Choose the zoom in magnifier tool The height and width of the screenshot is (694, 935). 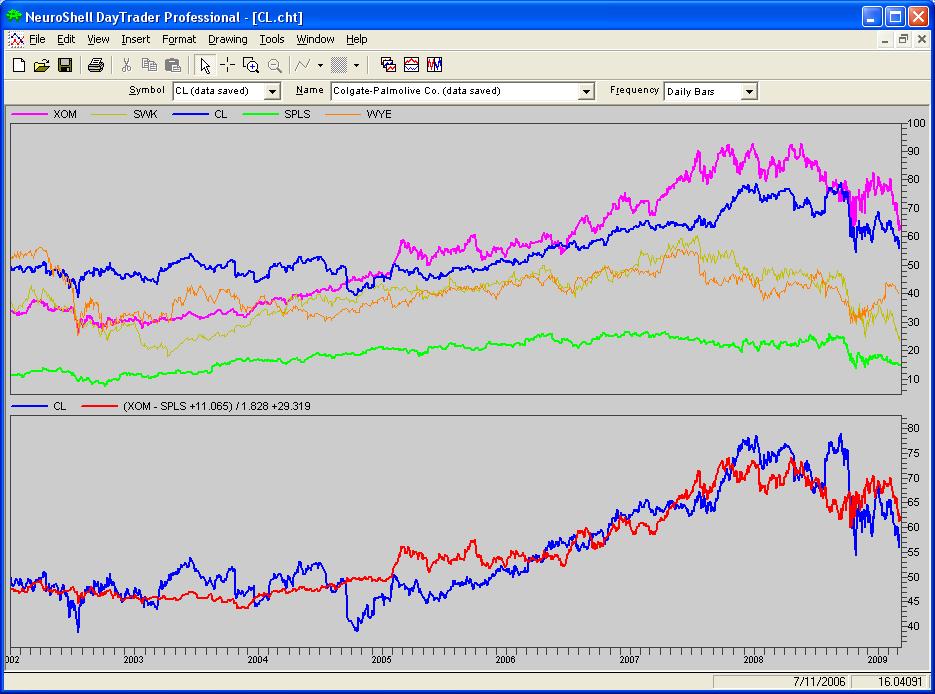click(x=251, y=65)
